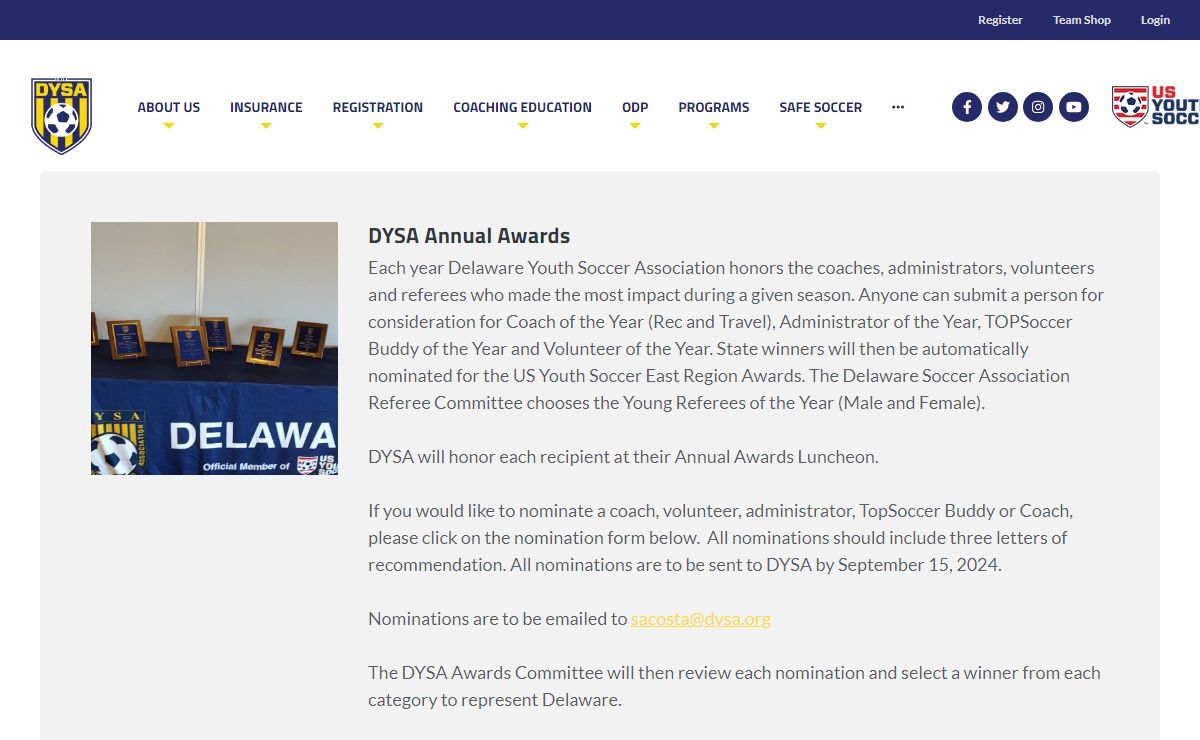The height and width of the screenshot is (740, 1200).
Task: Expand the Insurance dropdown arrow
Action: (x=266, y=126)
